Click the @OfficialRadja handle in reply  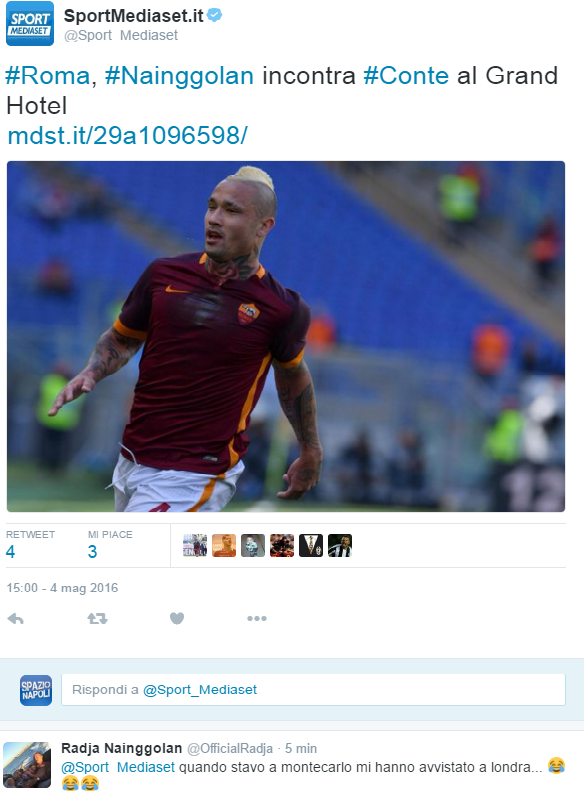(x=230, y=748)
